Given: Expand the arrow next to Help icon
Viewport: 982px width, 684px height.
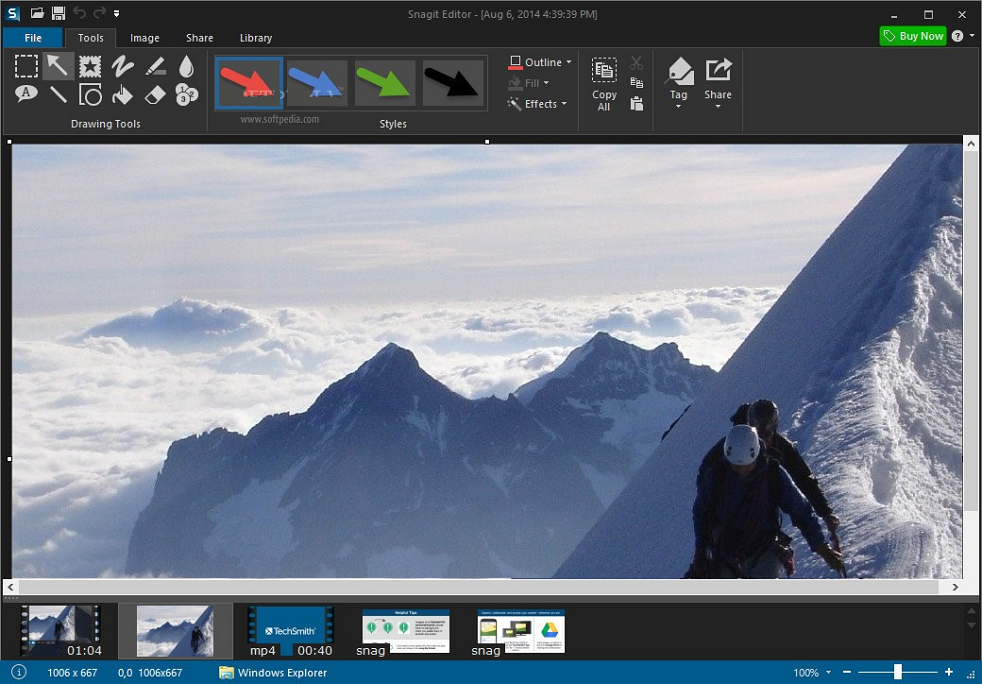Looking at the screenshot, I should 972,36.
